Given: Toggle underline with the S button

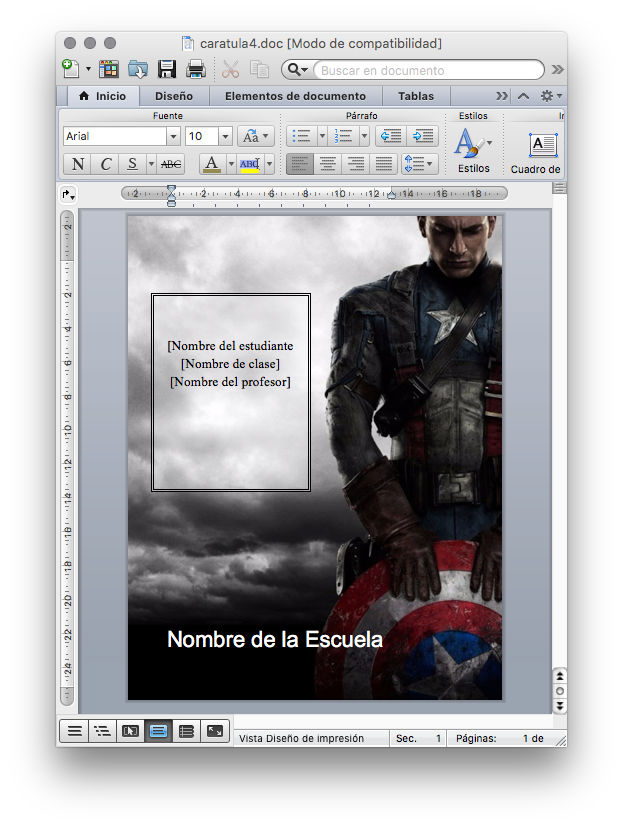Looking at the screenshot, I should 132,164.
